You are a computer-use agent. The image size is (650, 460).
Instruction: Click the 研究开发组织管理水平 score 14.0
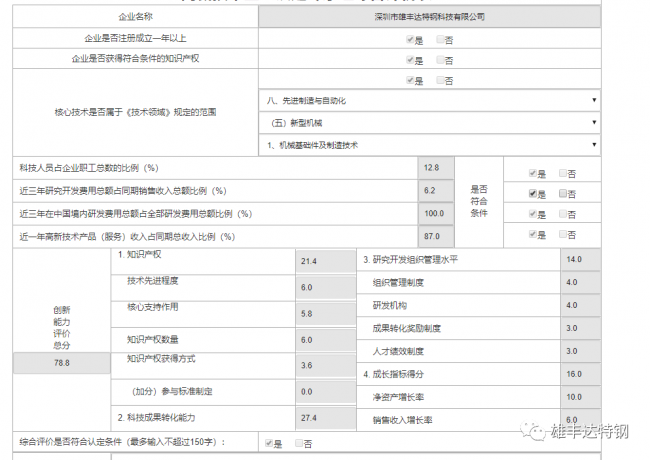[580, 259]
